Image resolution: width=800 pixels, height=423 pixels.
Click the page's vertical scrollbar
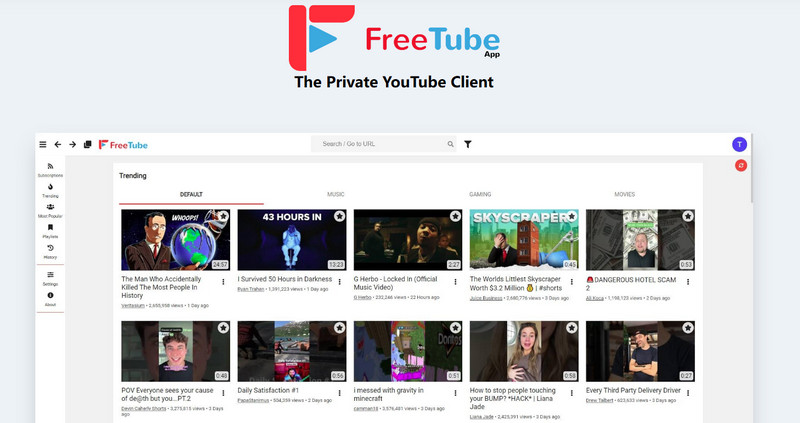(751, 169)
